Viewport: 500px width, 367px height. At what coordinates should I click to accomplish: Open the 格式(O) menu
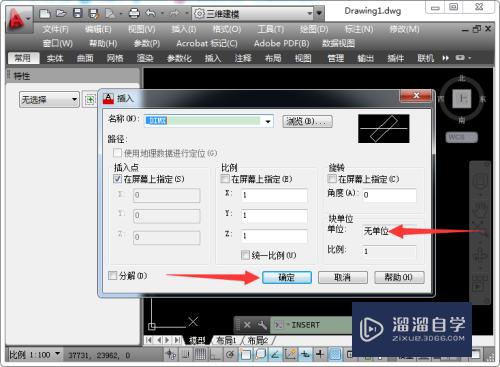227,29
